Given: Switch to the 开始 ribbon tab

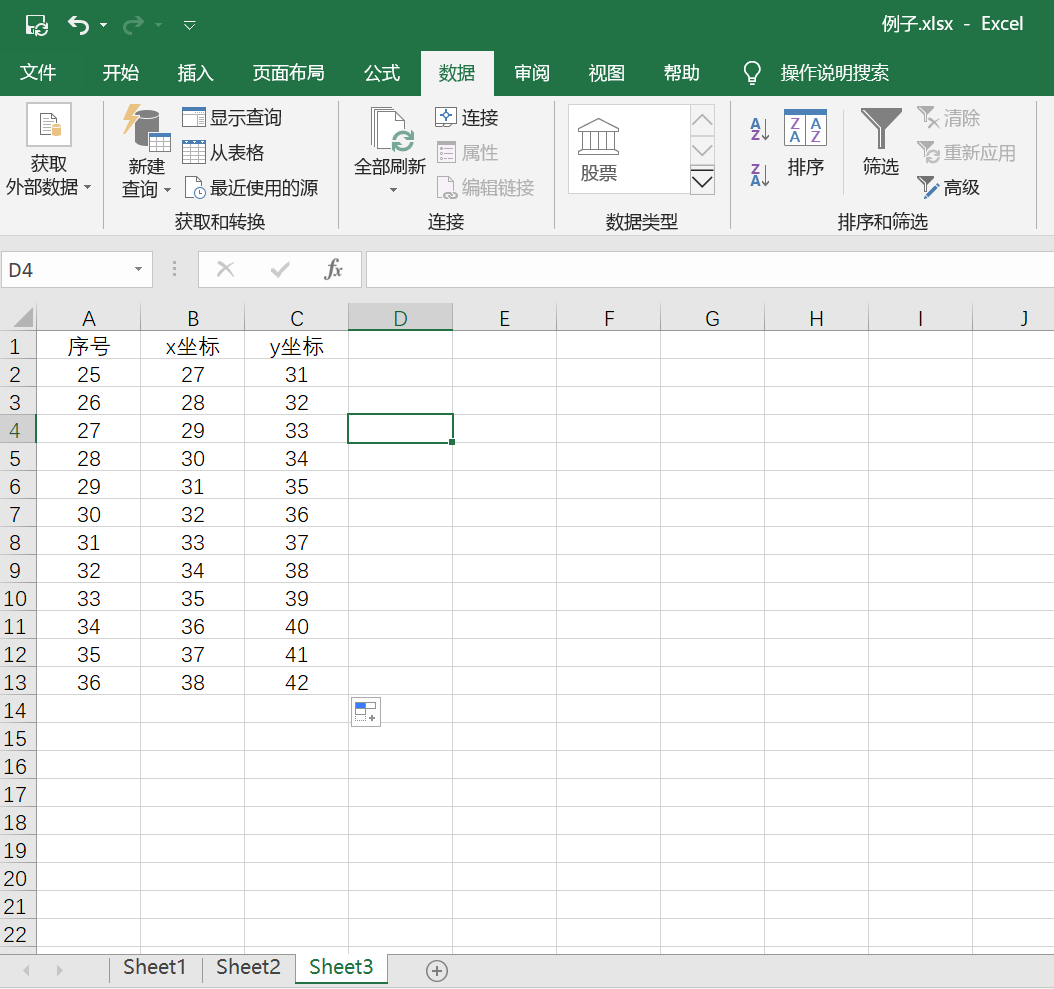Looking at the screenshot, I should 121,73.
